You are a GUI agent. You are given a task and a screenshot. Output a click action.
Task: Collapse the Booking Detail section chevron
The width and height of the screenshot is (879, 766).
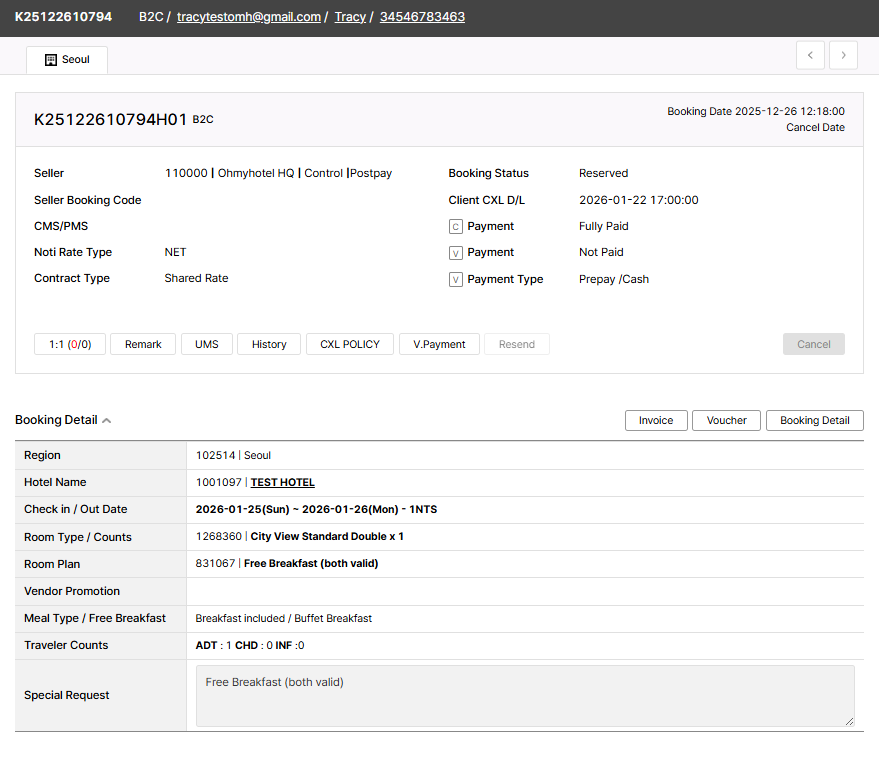pos(107,421)
